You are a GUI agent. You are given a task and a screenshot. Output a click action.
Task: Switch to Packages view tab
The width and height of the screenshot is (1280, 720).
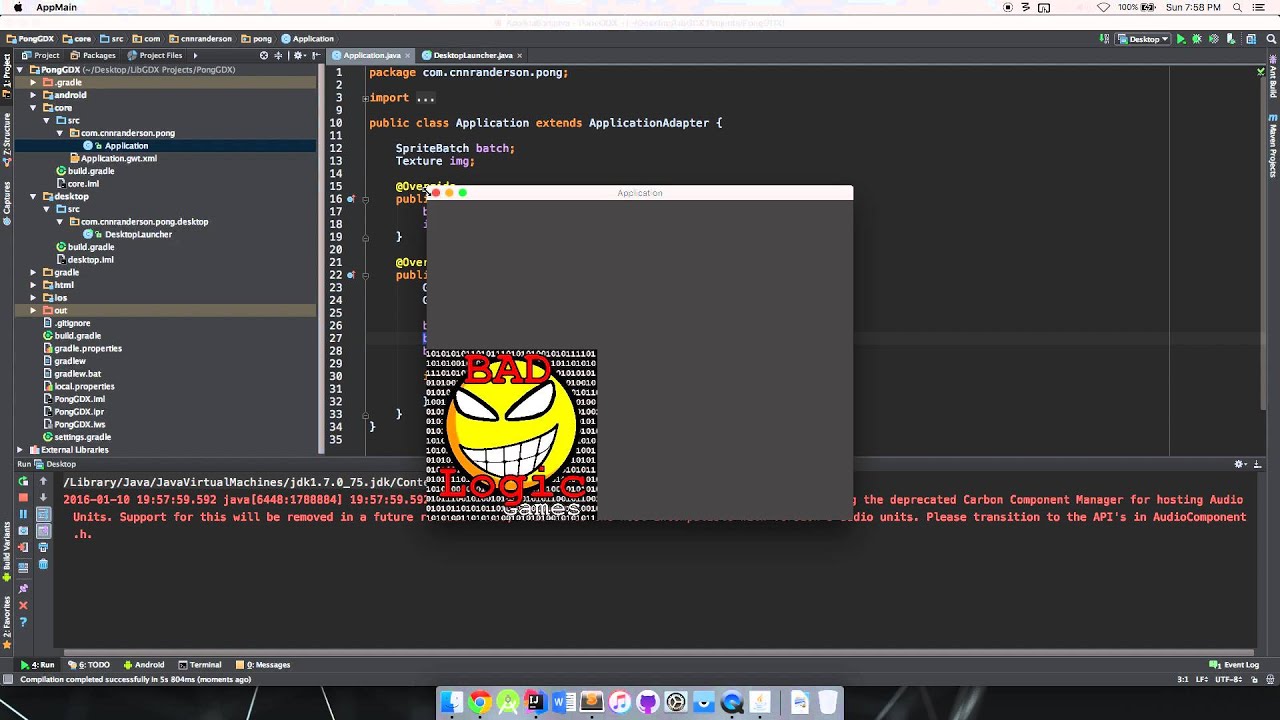coord(93,55)
